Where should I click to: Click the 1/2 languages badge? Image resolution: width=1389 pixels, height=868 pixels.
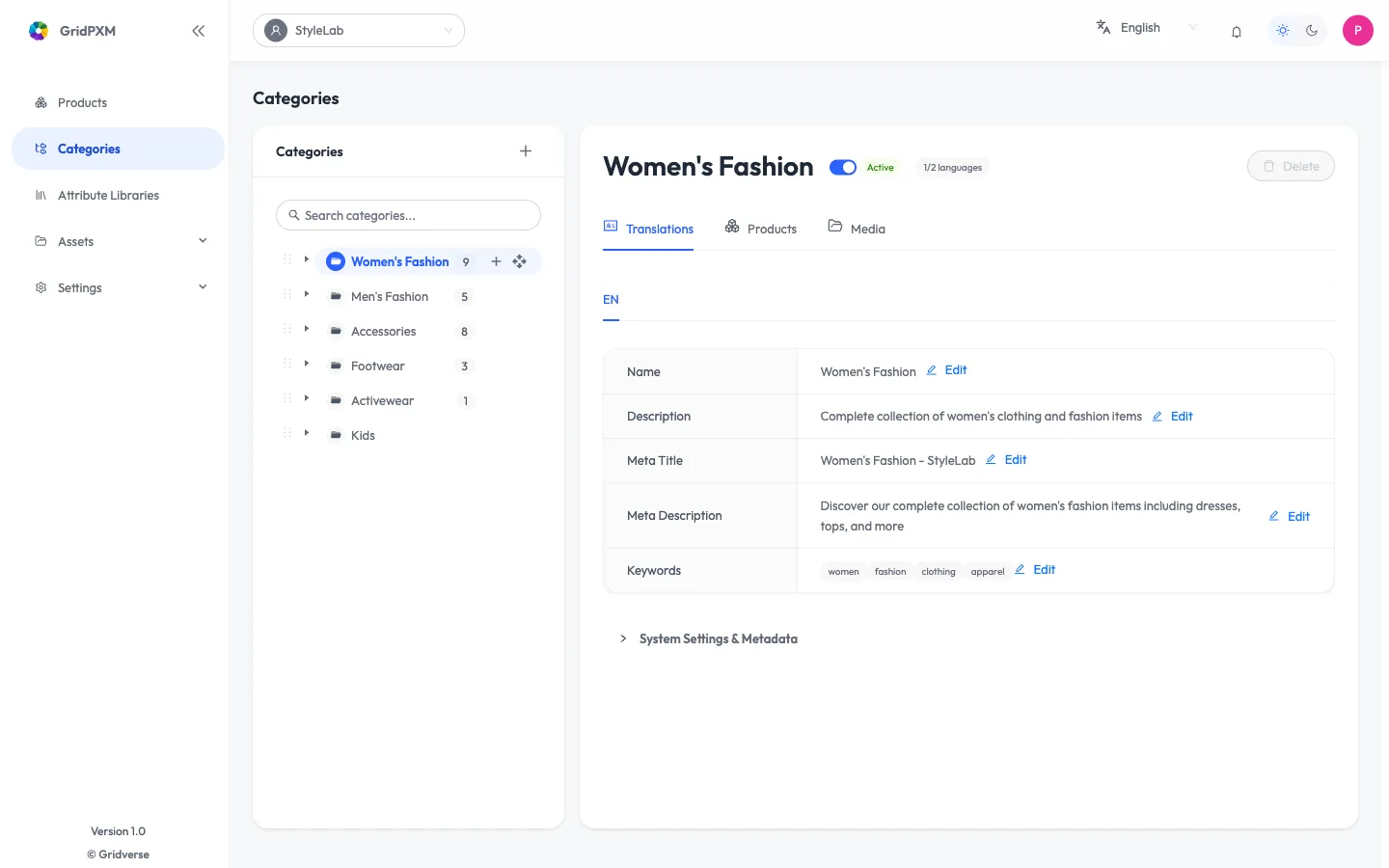tap(952, 168)
